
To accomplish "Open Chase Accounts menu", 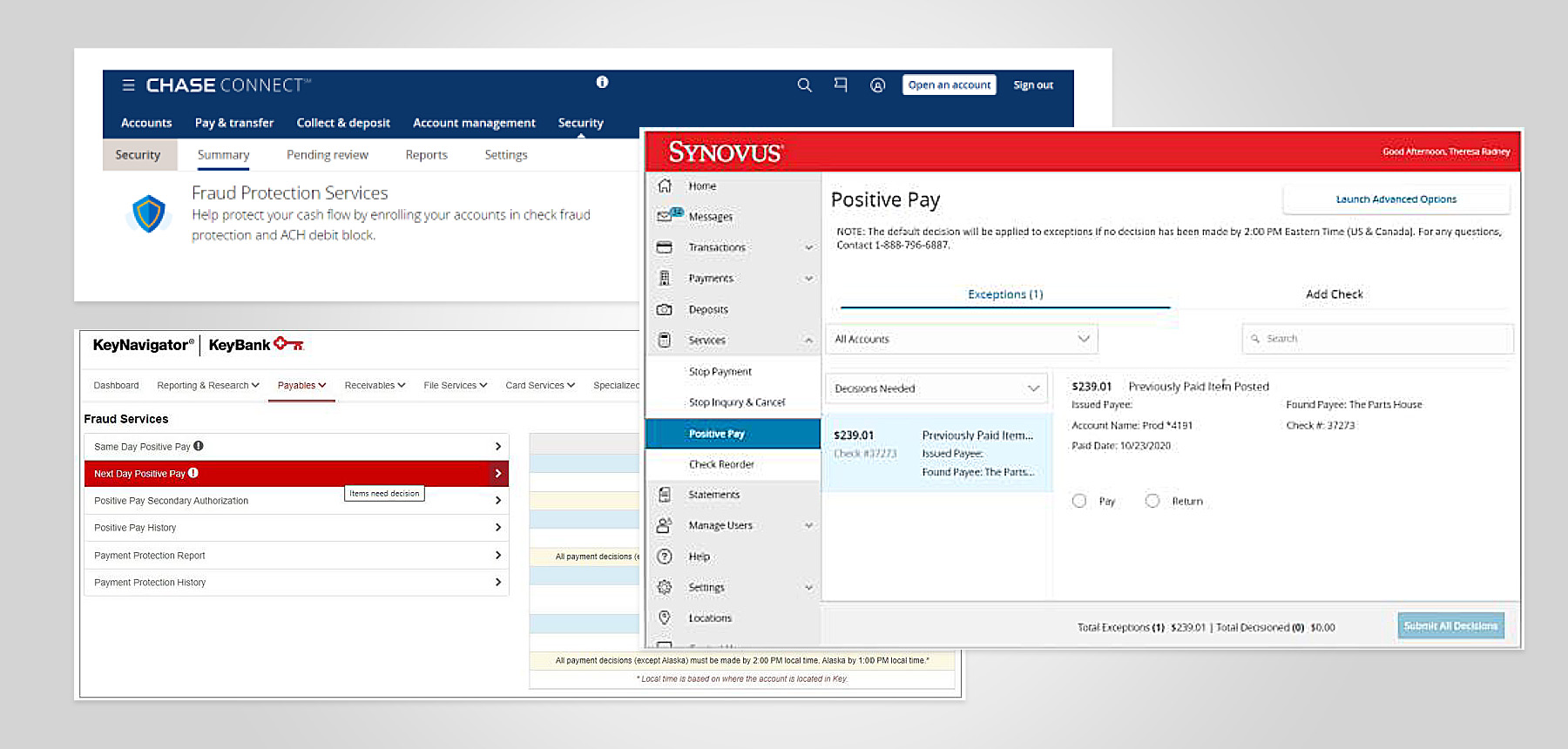I will tap(146, 123).
